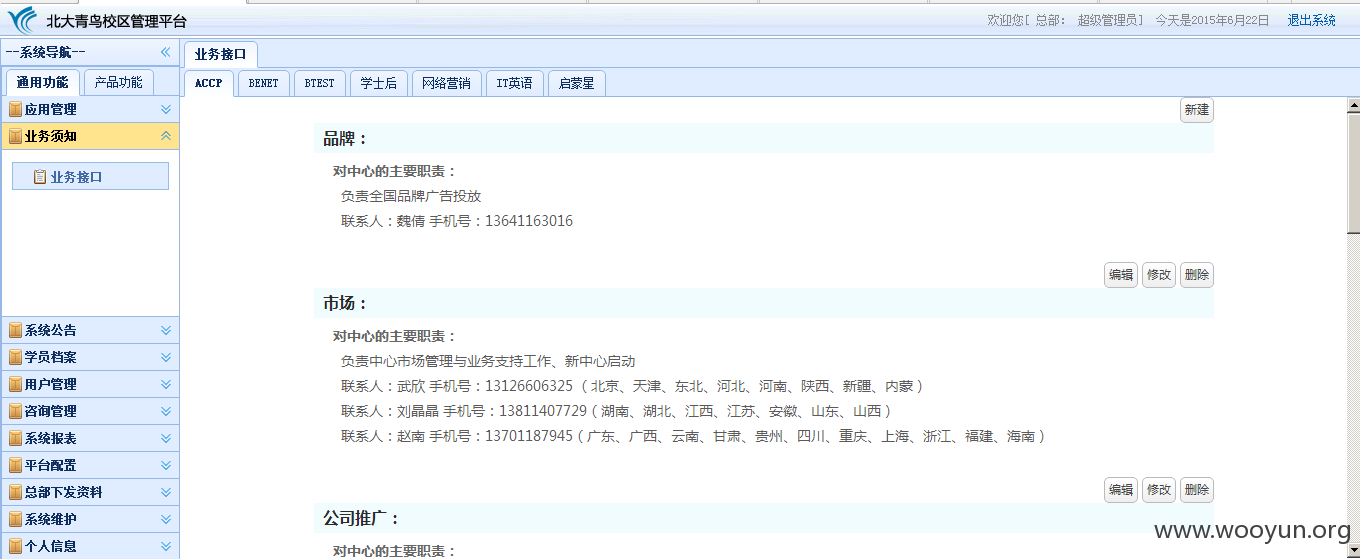Click the 咨询管理 folder icon

[x=15, y=411]
